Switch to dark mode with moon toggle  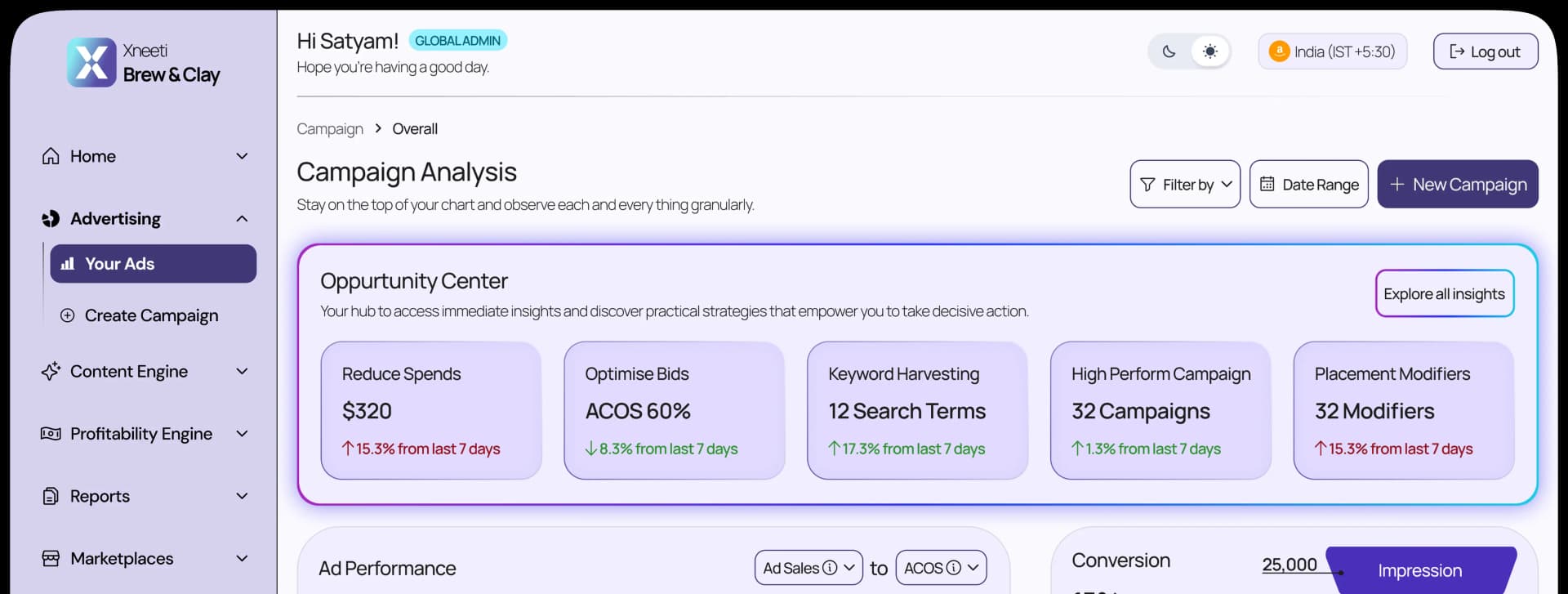point(1169,51)
